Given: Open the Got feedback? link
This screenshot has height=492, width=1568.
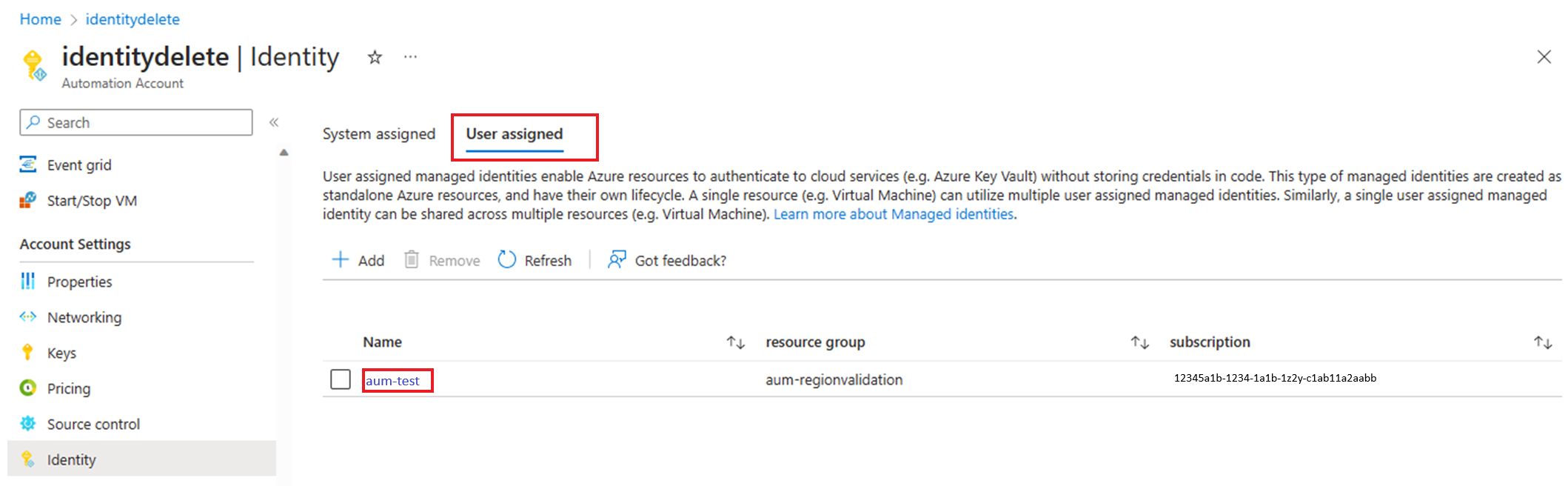Looking at the screenshot, I should pyautogui.click(x=680, y=261).
